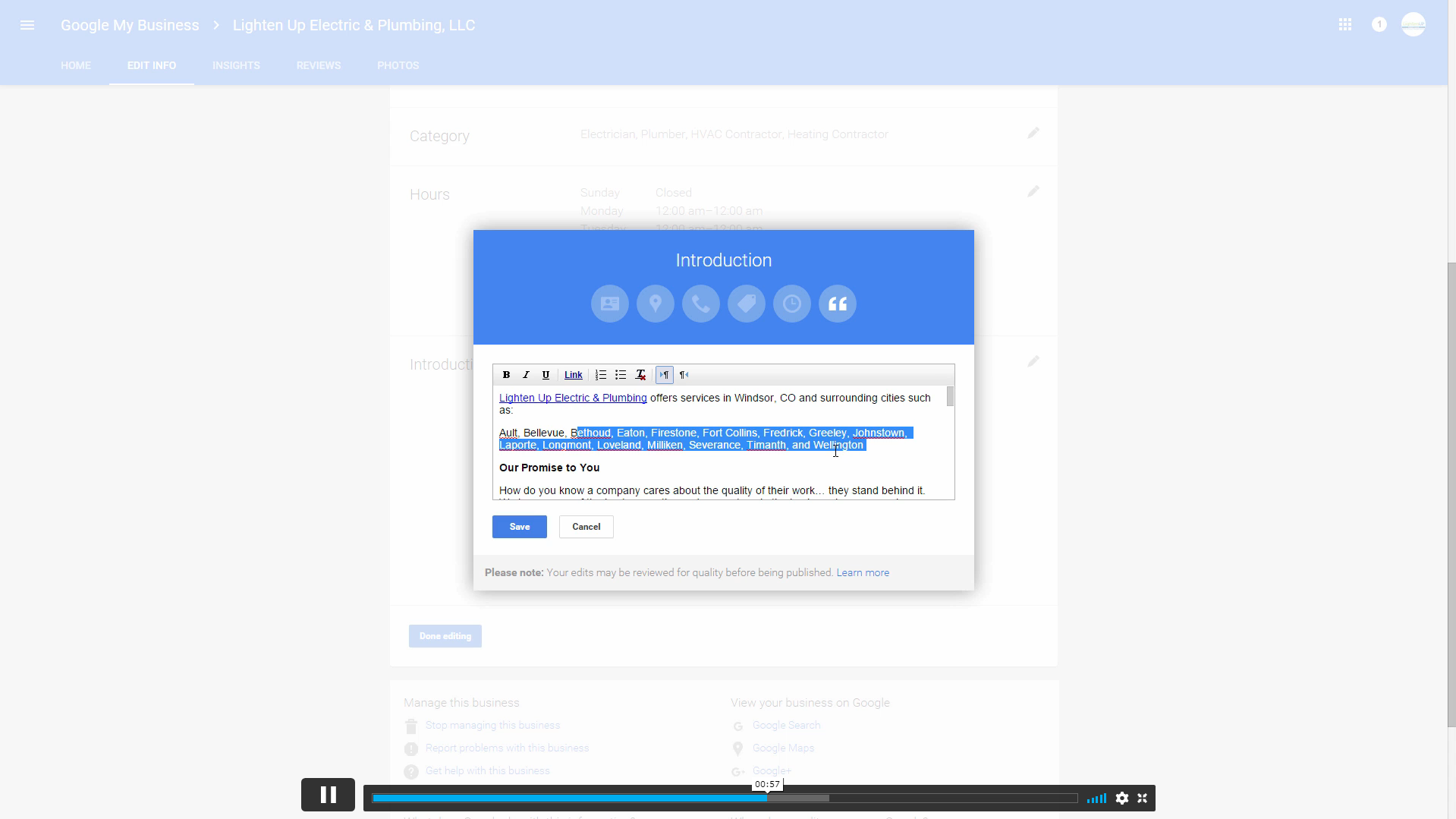Insert a hyperlink with Link button

tap(574, 375)
